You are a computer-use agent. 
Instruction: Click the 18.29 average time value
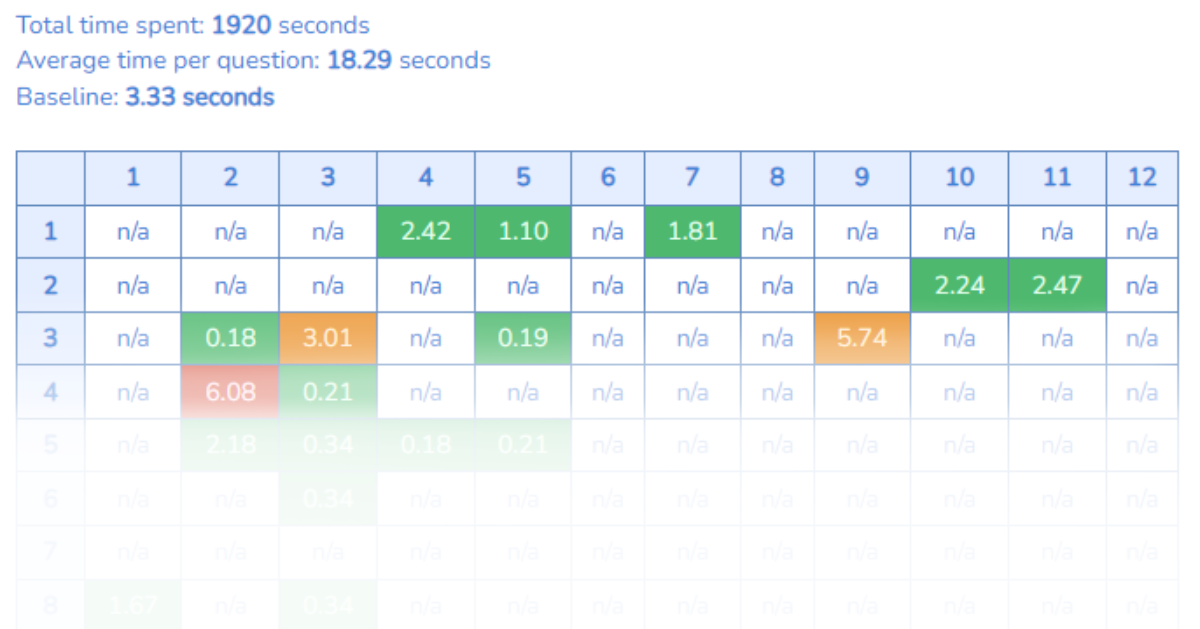[x=360, y=61]
